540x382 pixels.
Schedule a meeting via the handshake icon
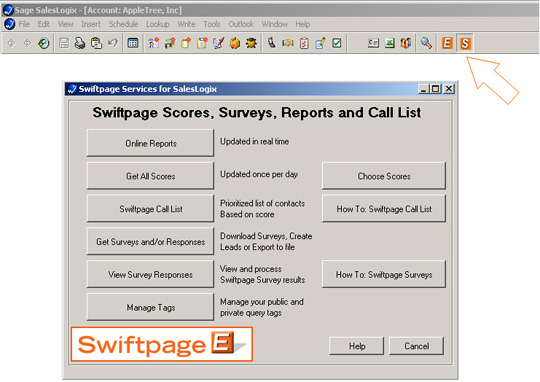pyautogui.click(x=288, y=43)
